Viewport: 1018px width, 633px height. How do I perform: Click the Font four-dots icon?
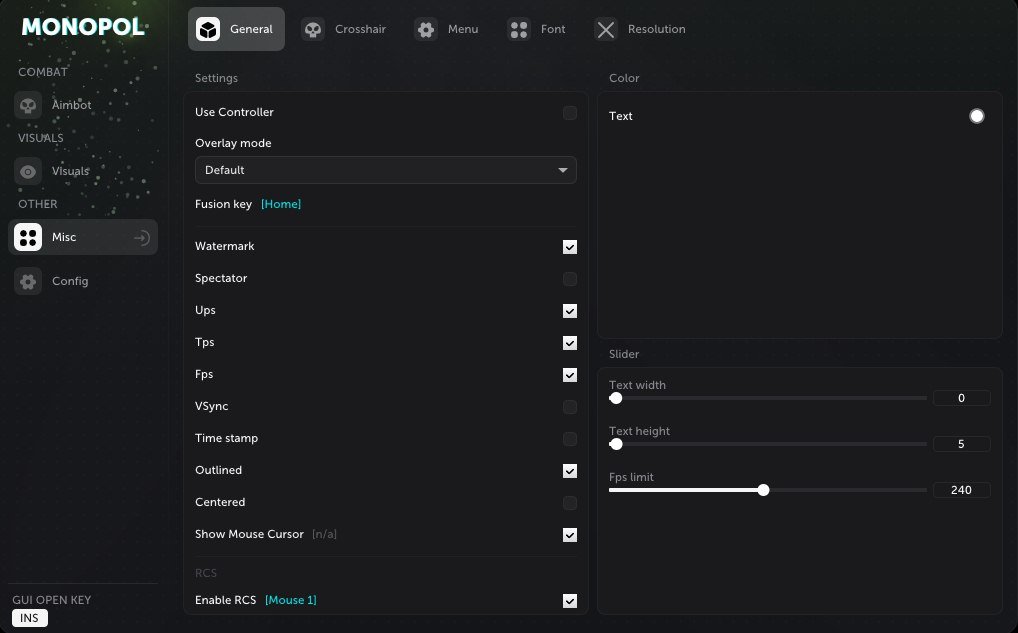click(x=519, y=29)
